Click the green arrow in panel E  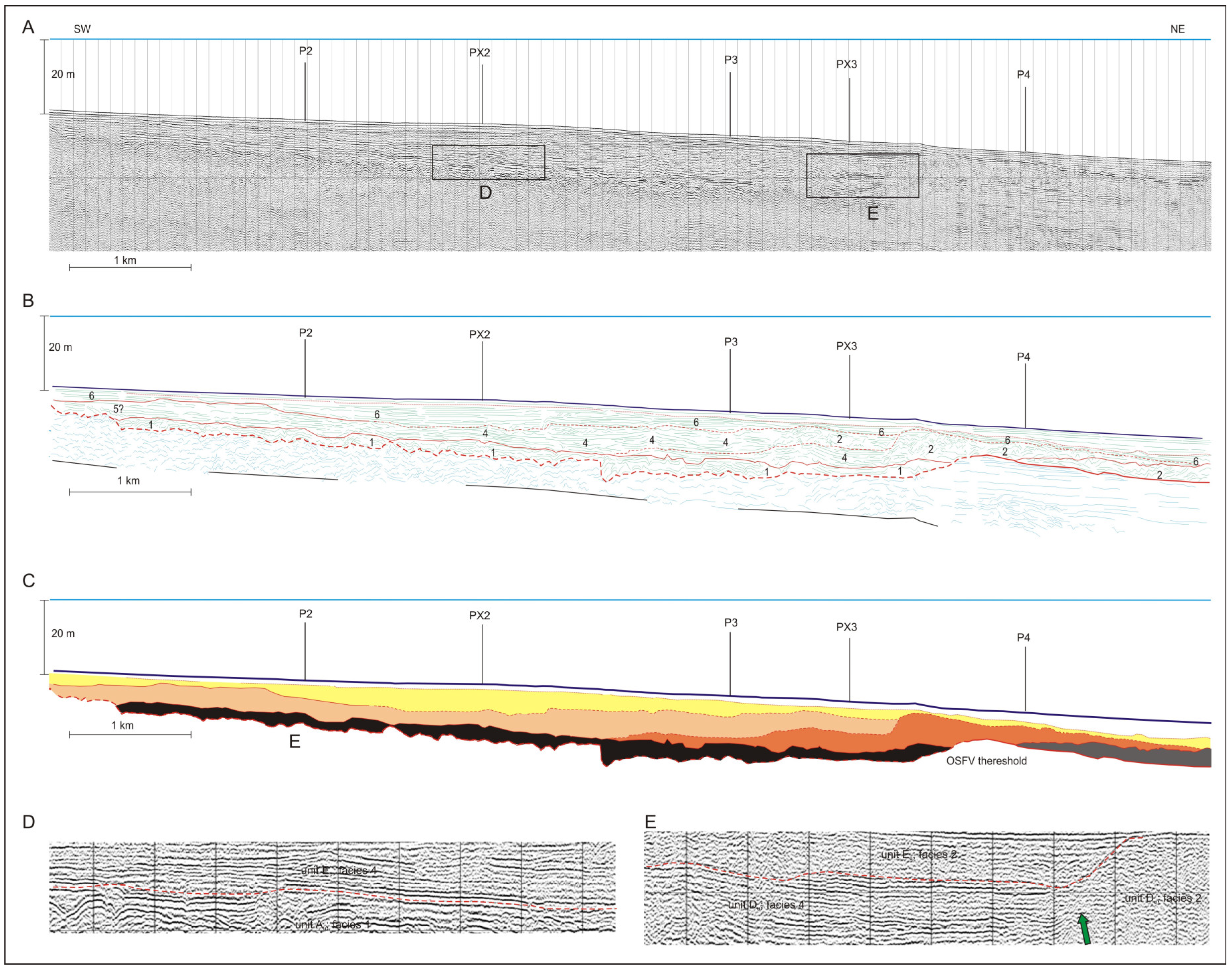[x=1084, y=929]
